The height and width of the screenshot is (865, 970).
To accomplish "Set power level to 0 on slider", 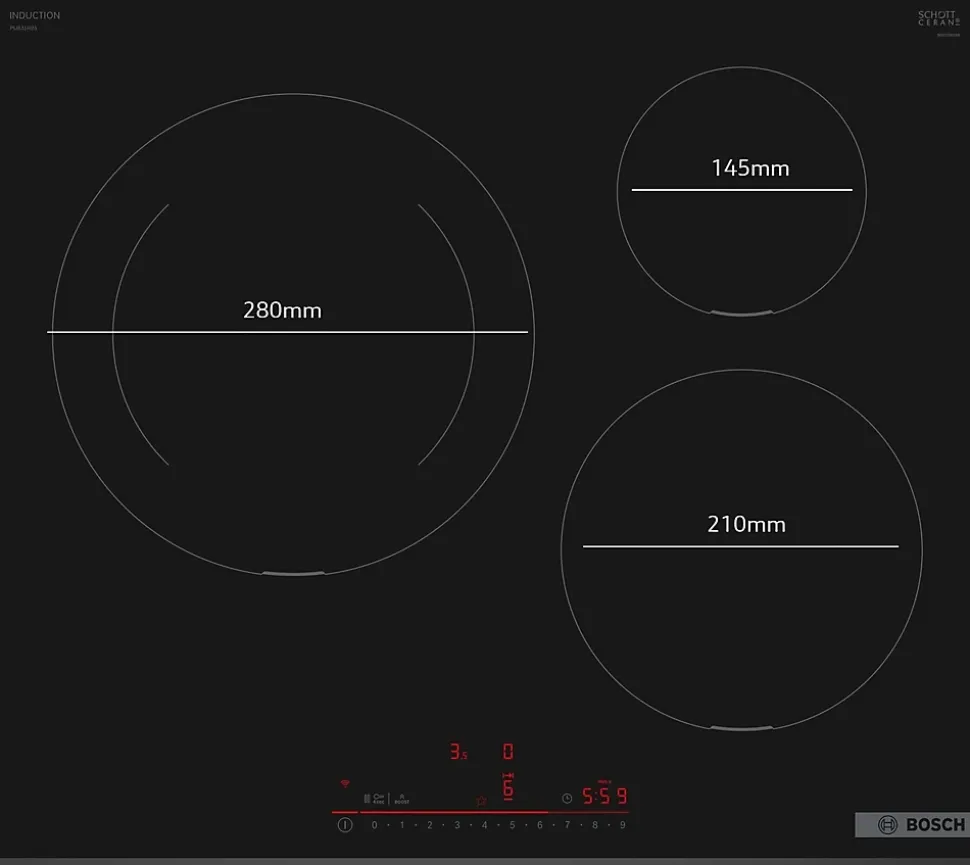I will tap(374, 825).
